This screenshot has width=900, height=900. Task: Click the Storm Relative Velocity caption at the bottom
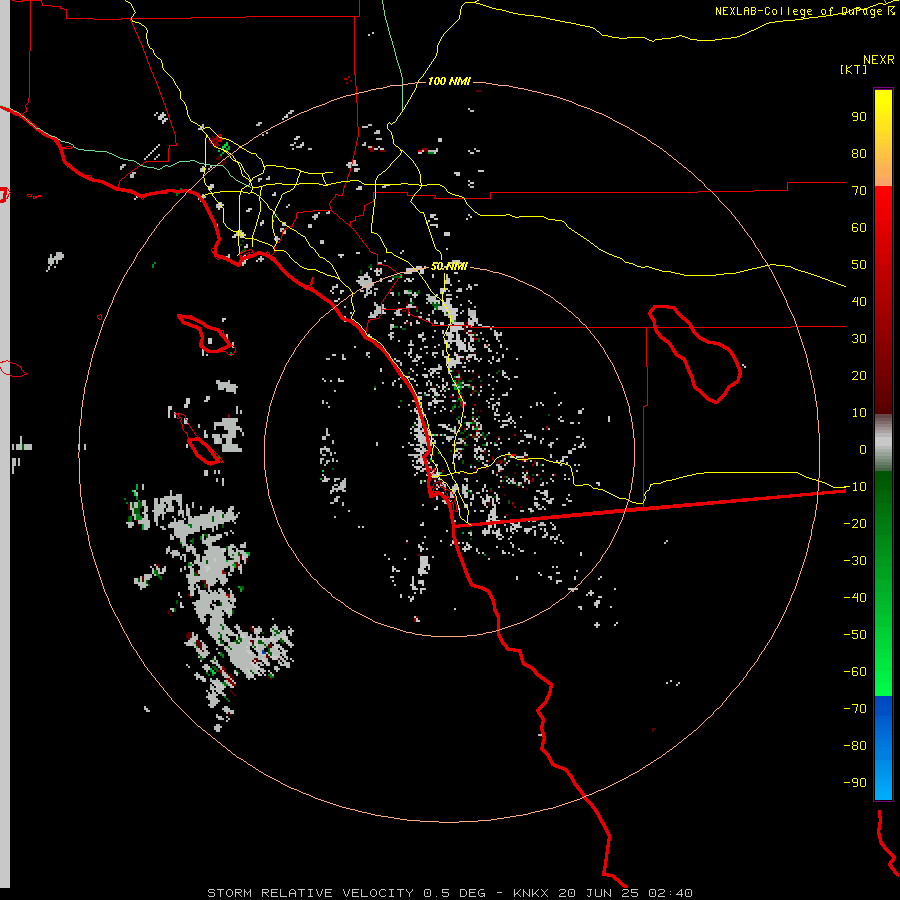point(450,893)
